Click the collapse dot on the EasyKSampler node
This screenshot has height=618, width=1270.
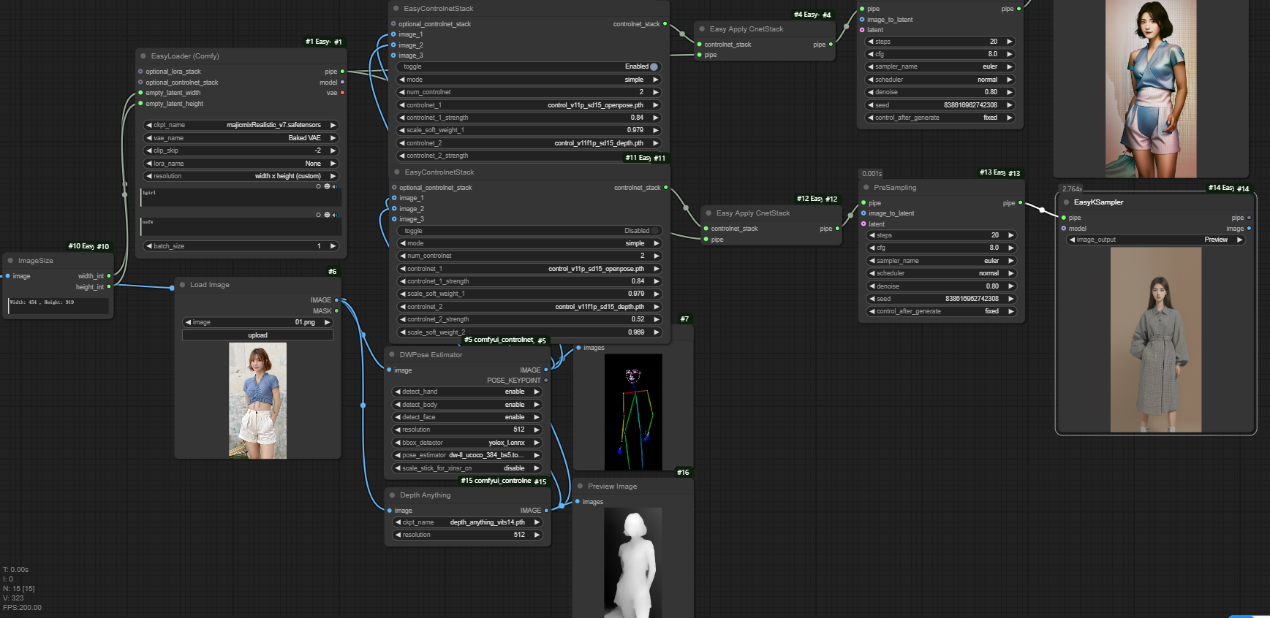pyautogui.click(x=1066, y=202)
